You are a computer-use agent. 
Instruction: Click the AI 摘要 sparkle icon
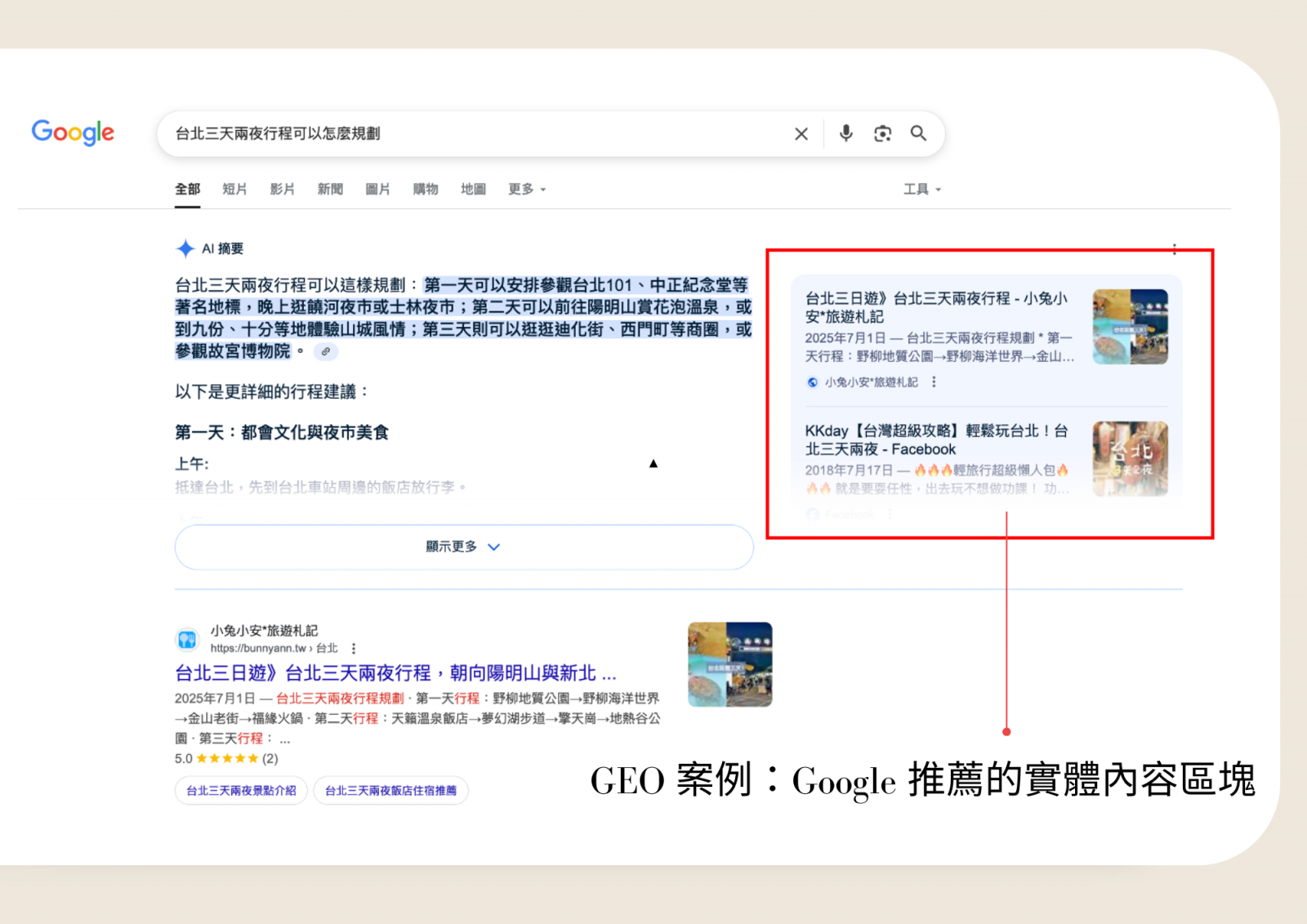click(x=185, y=248)
